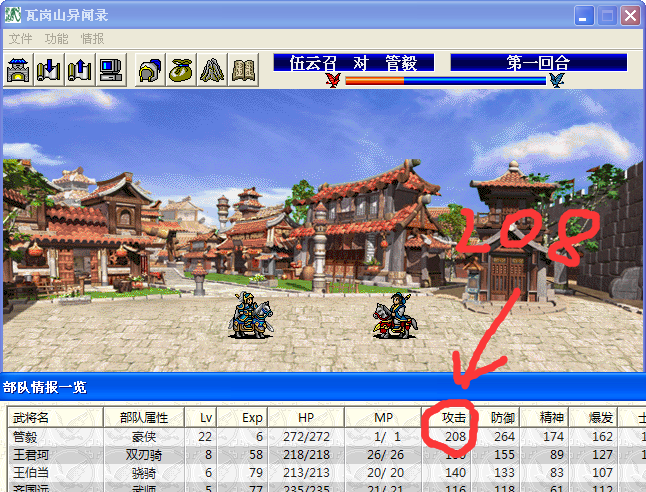Click 管毅's spirit value 174
This screenshot has height=492, width=646.
[553, 437]
